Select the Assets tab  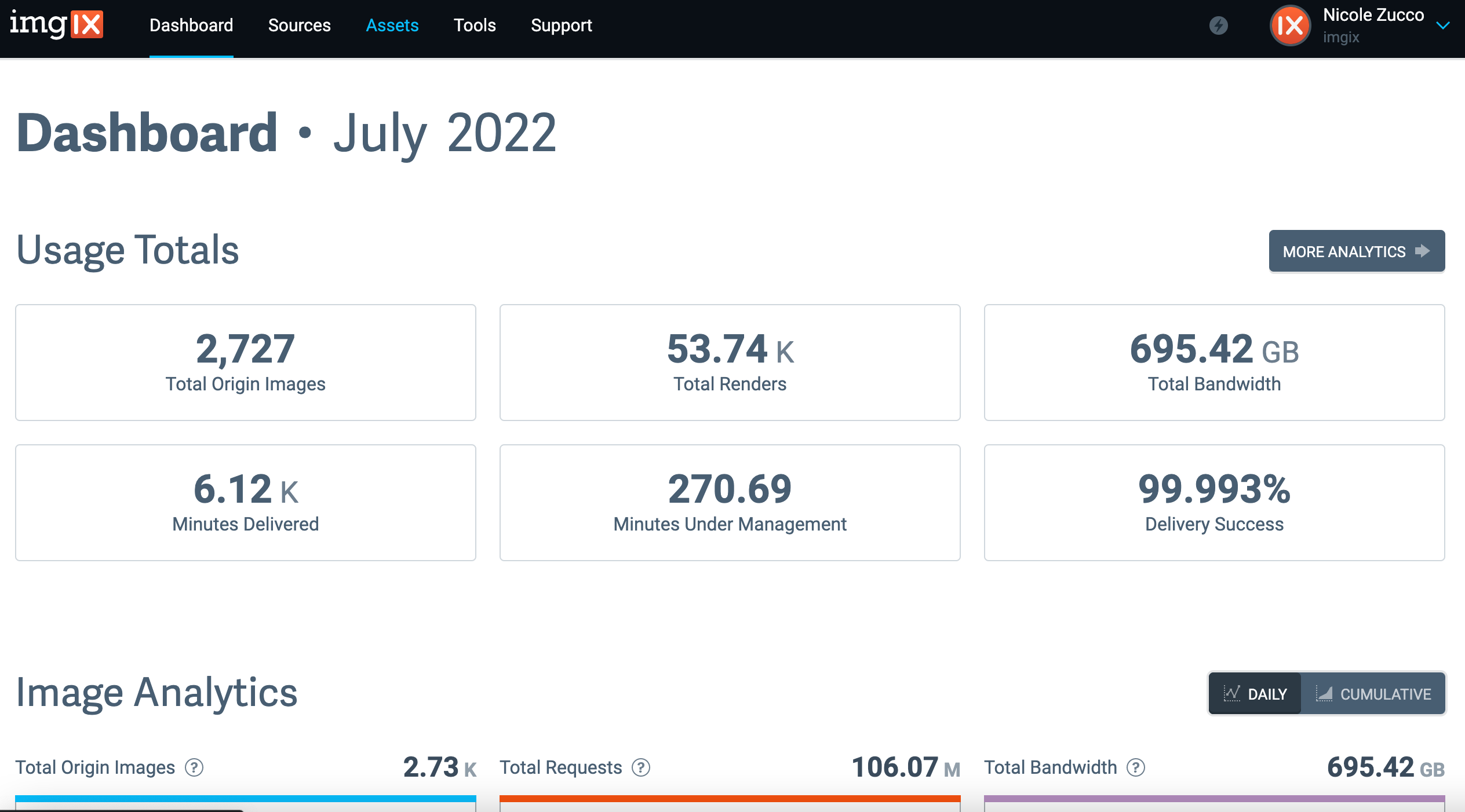pos(392,25)
